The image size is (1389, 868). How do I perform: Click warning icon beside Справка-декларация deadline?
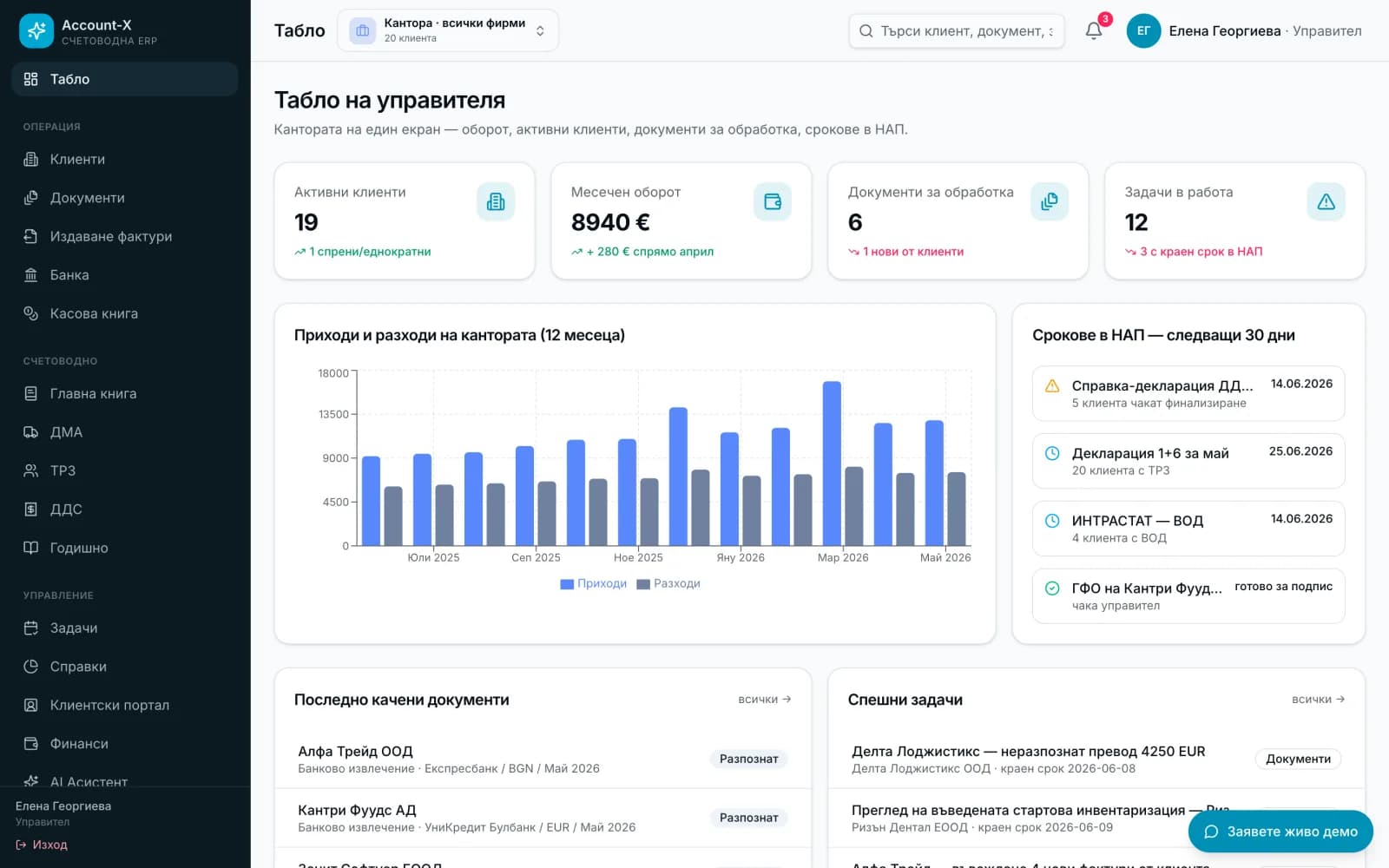click(x=1052, y=385)
